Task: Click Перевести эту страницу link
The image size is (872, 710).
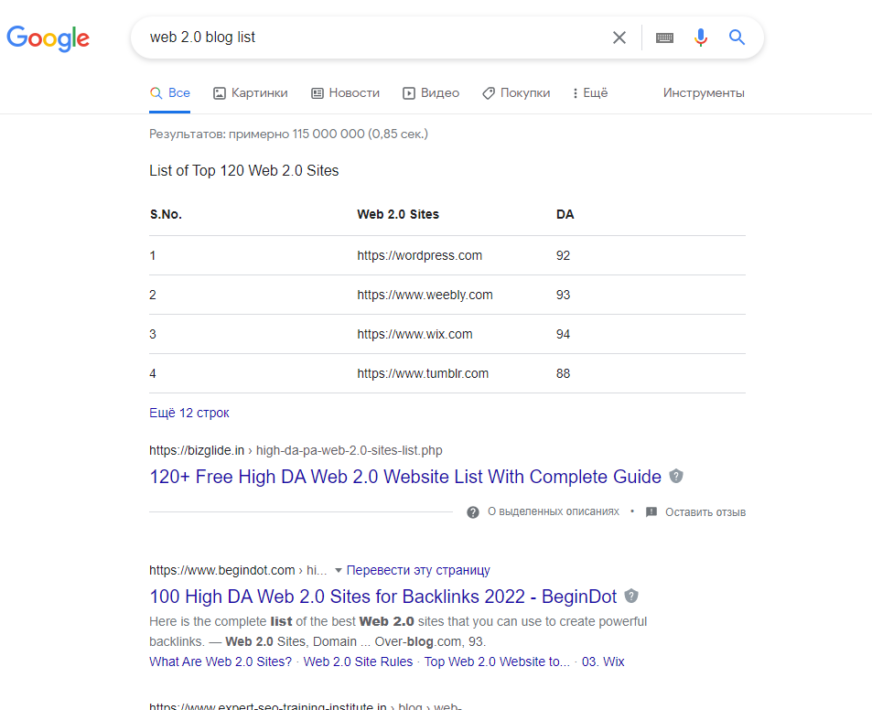Action: click(418, 570)
